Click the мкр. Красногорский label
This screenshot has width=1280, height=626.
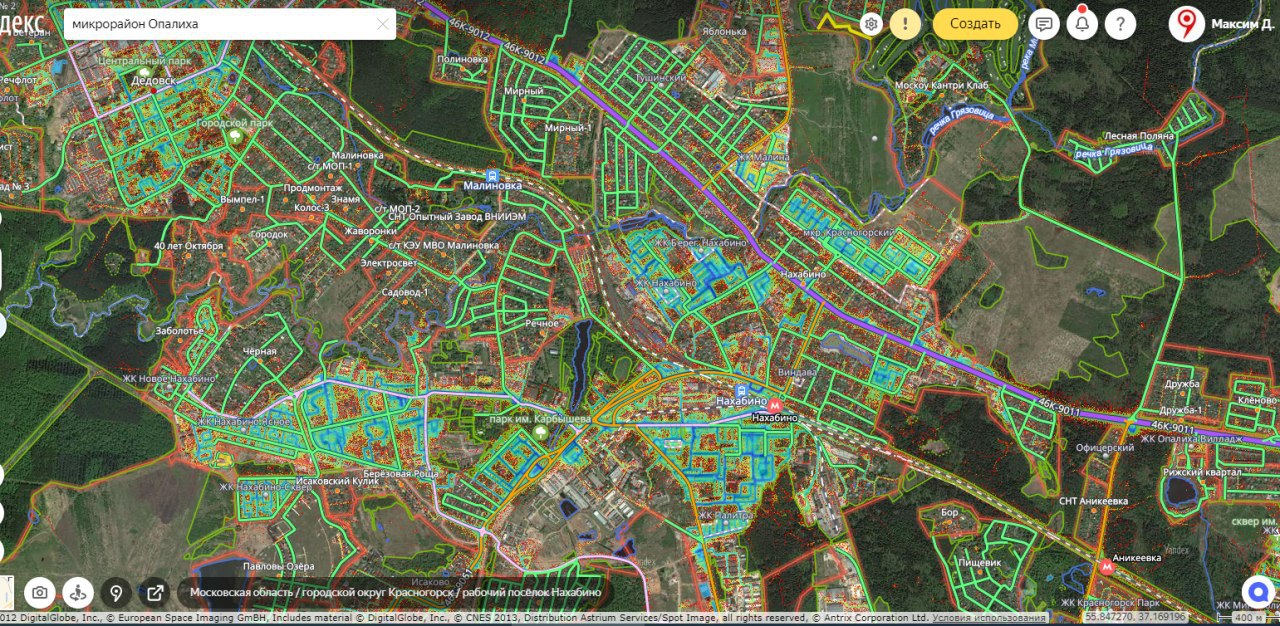[848, 231]
